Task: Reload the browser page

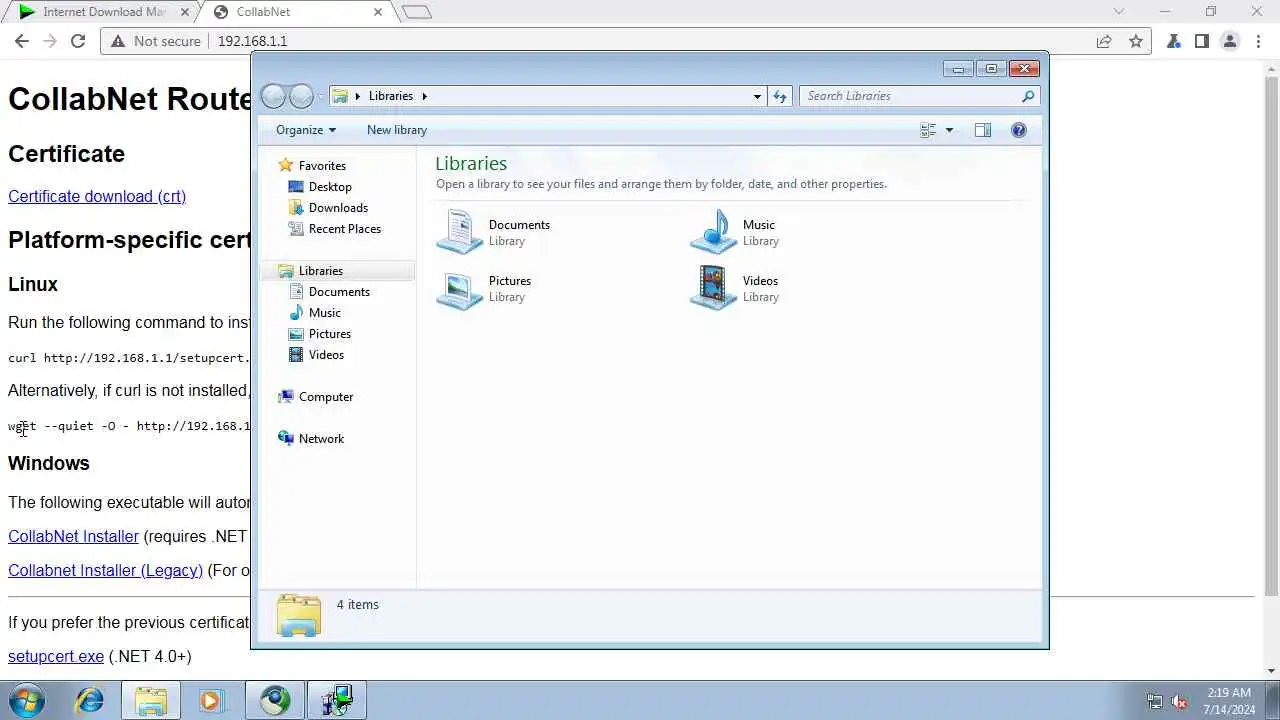Action: click(78, 41)
